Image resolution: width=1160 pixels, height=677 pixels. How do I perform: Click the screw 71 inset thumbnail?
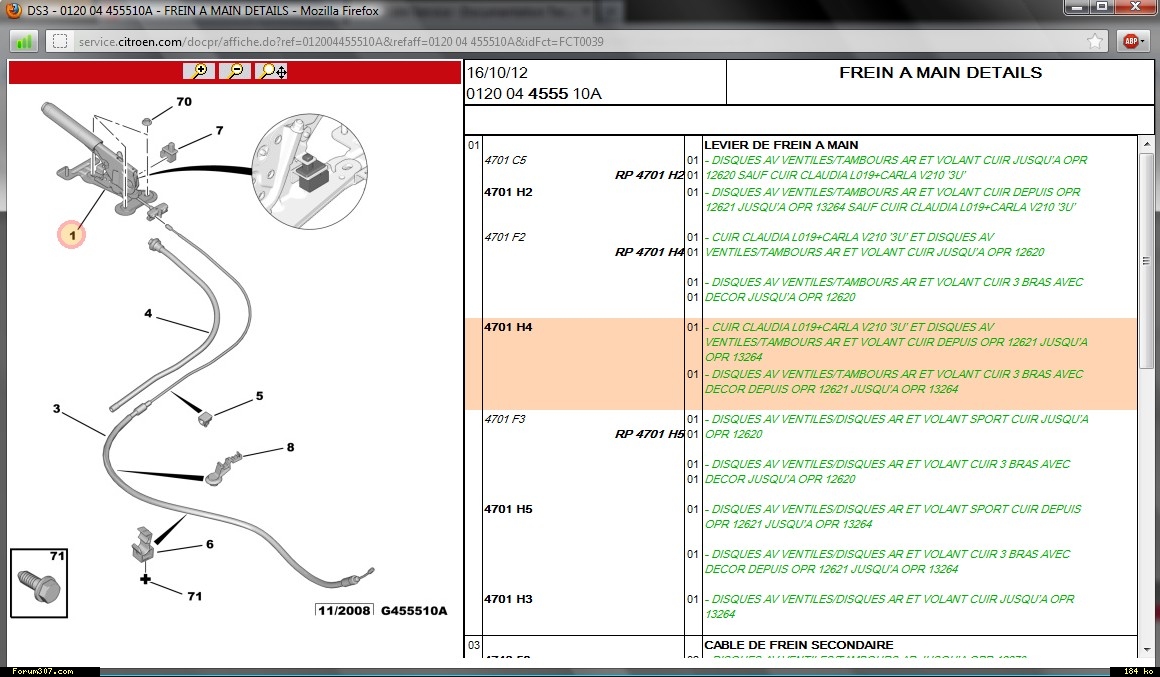40,583
